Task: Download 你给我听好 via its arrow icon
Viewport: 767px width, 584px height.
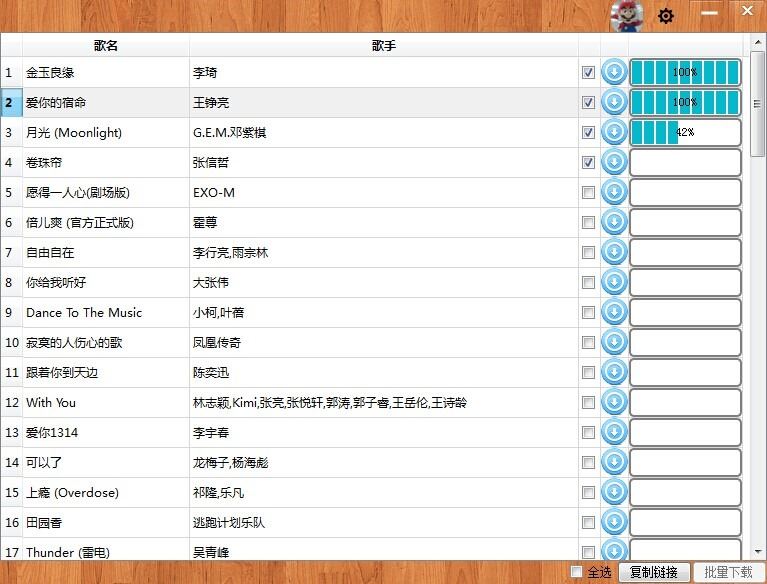Action: pyautogui.click(x=614, y=282)
